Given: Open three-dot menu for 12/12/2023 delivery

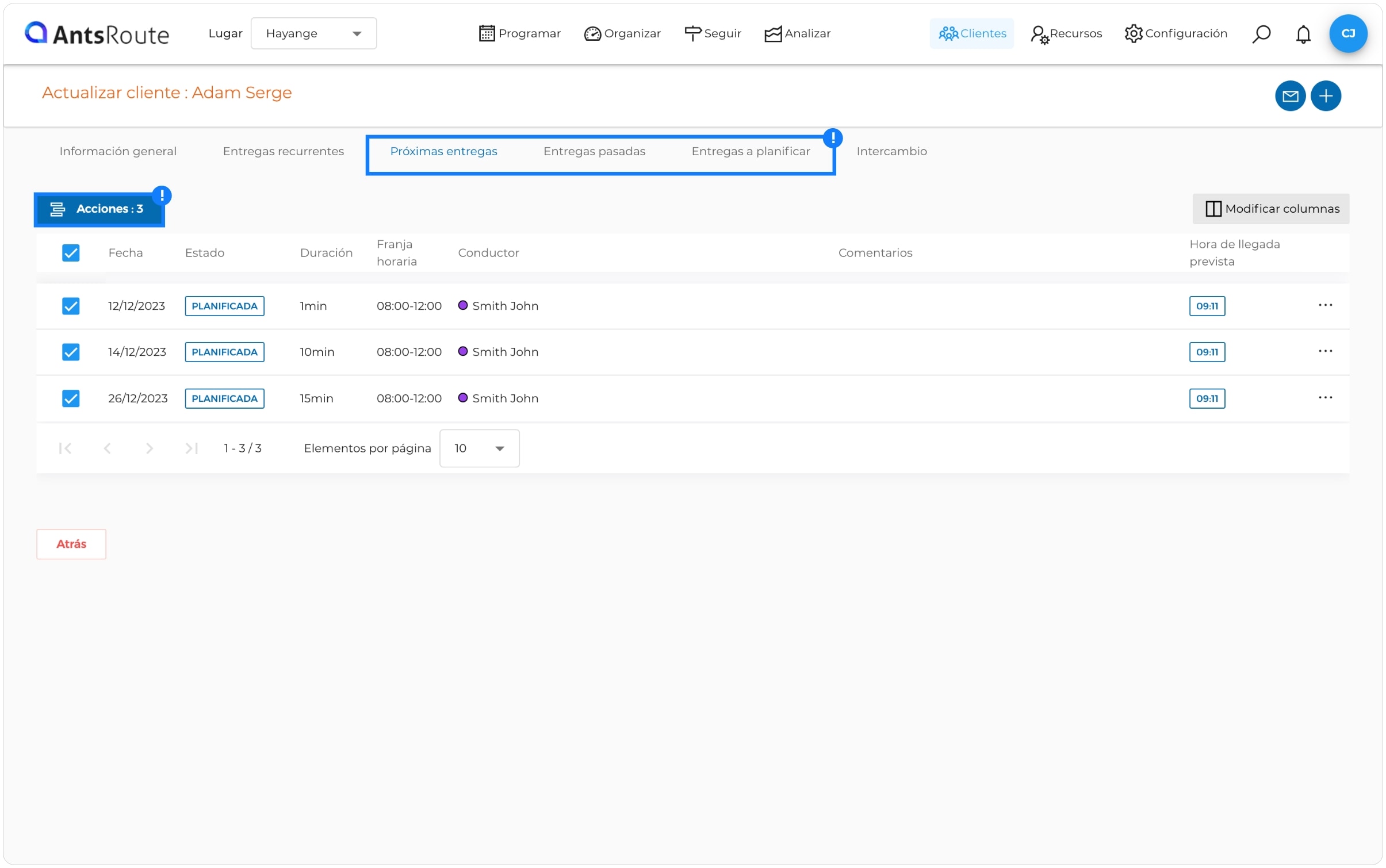Looking at the screenshot, I should pyautogui.click(x=1324, y=305).
